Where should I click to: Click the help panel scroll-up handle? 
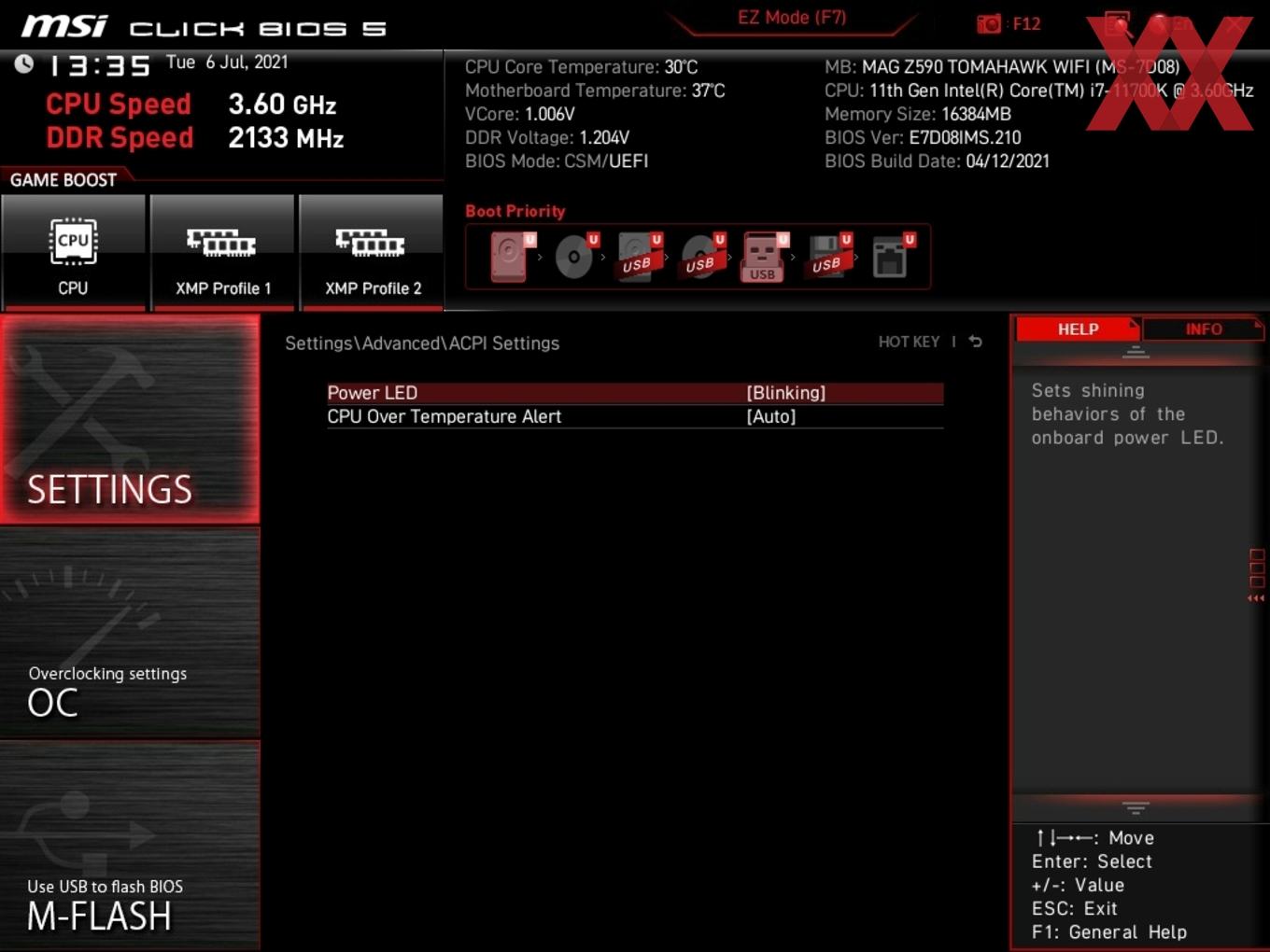coord(1136,352)
